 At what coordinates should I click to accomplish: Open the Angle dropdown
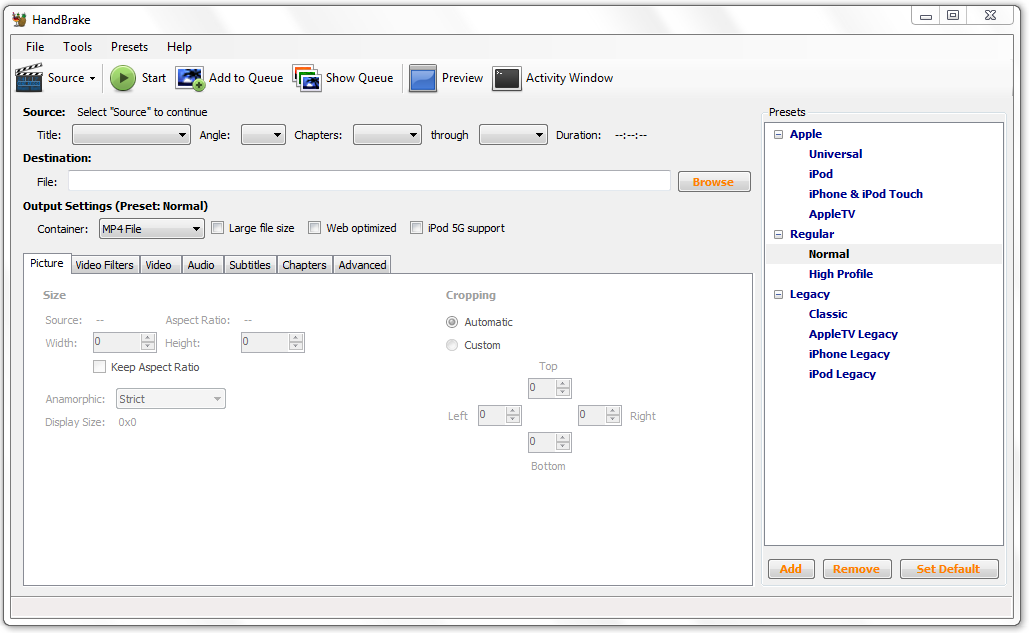point(263,135)
